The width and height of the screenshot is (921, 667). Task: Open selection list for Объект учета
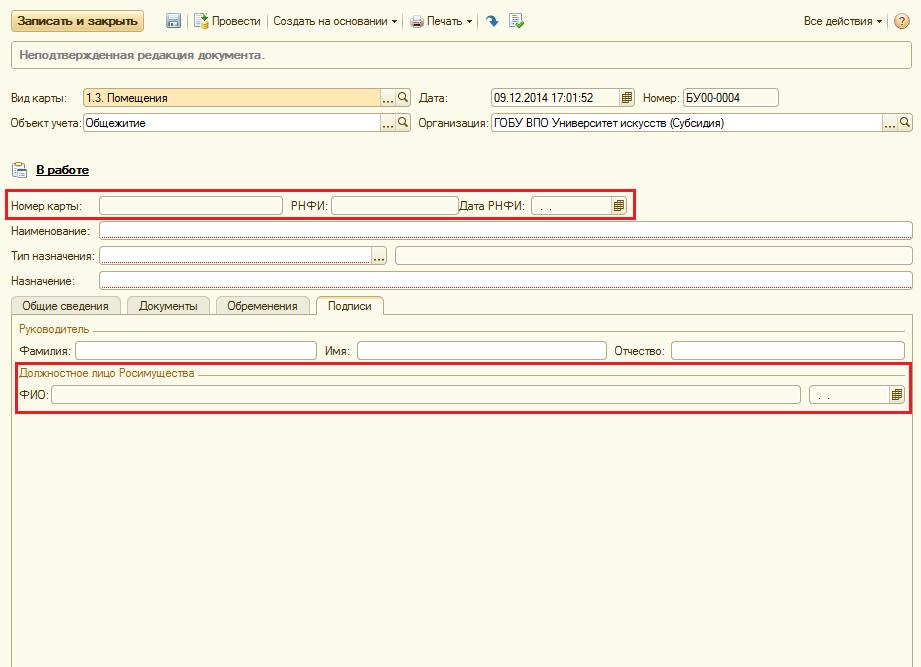click(x=388, y=123)
